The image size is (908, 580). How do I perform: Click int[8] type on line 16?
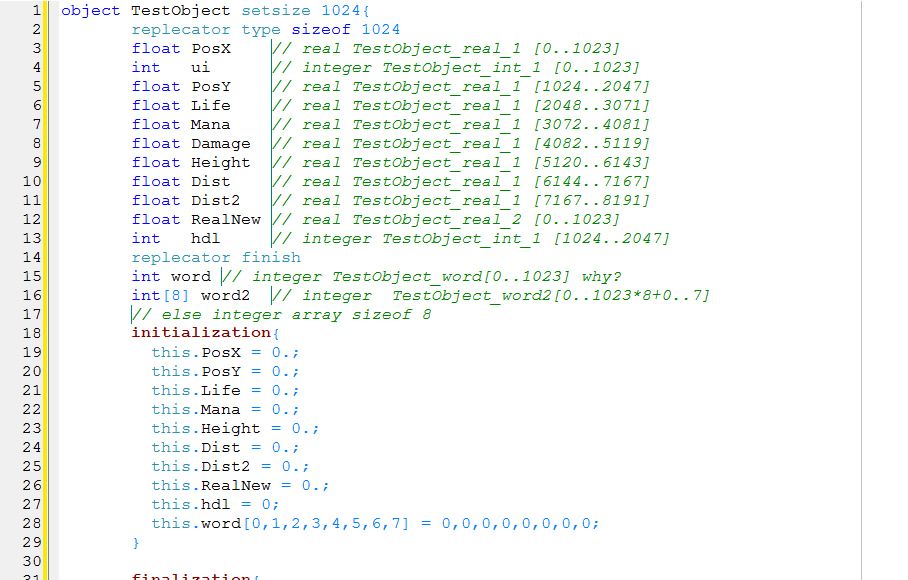tap(160, 295)
